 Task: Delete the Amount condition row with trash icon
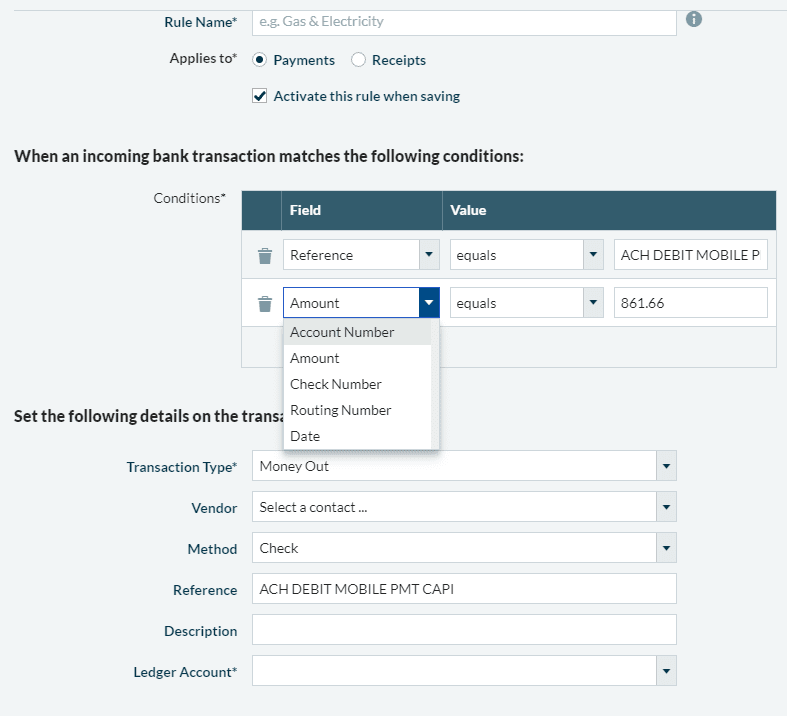pyautogui.click(x=265, y=304)
